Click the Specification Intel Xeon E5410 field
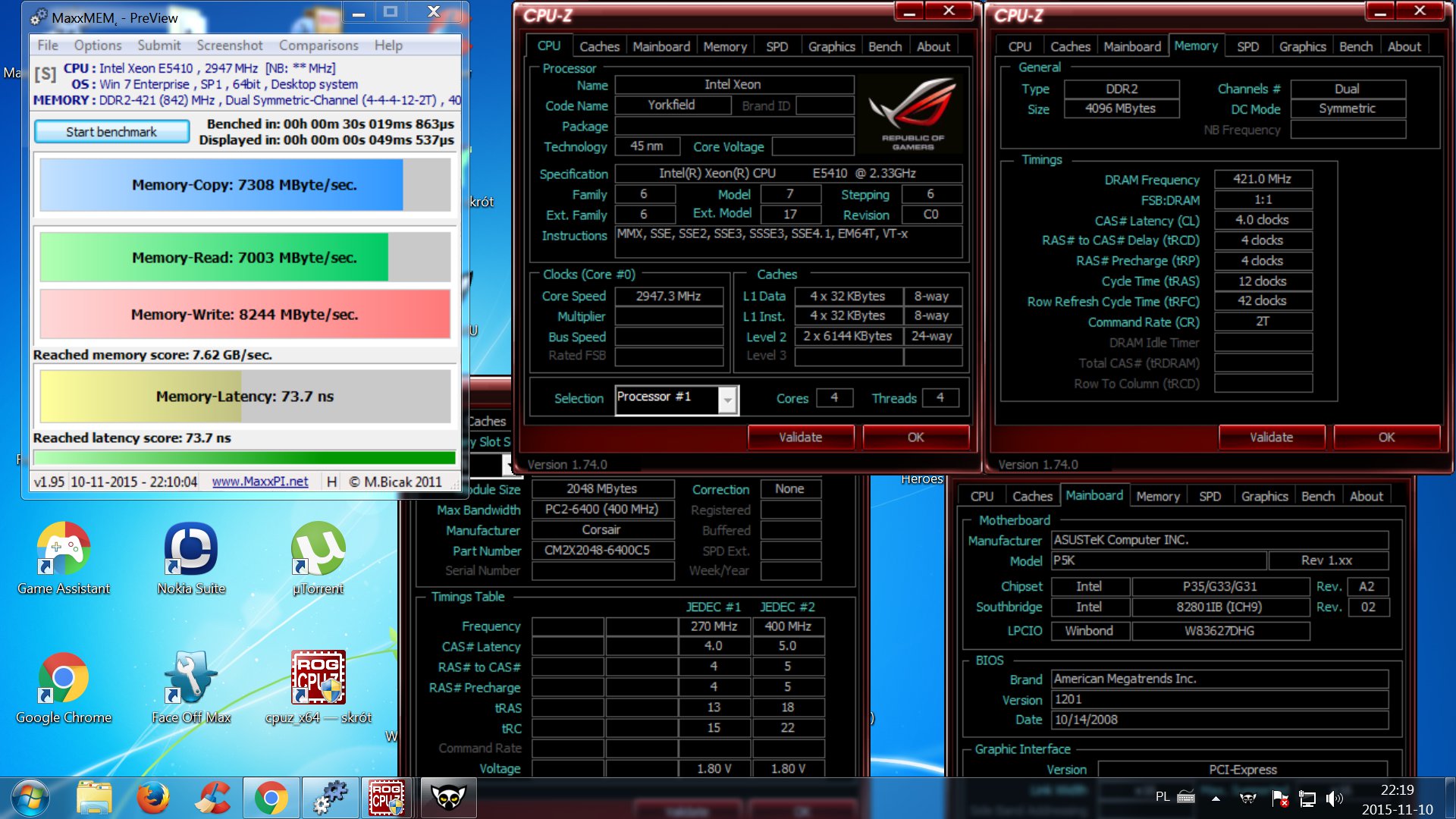Image resolution: width=1456 pixels, height=819 pixels. [788, 174]
